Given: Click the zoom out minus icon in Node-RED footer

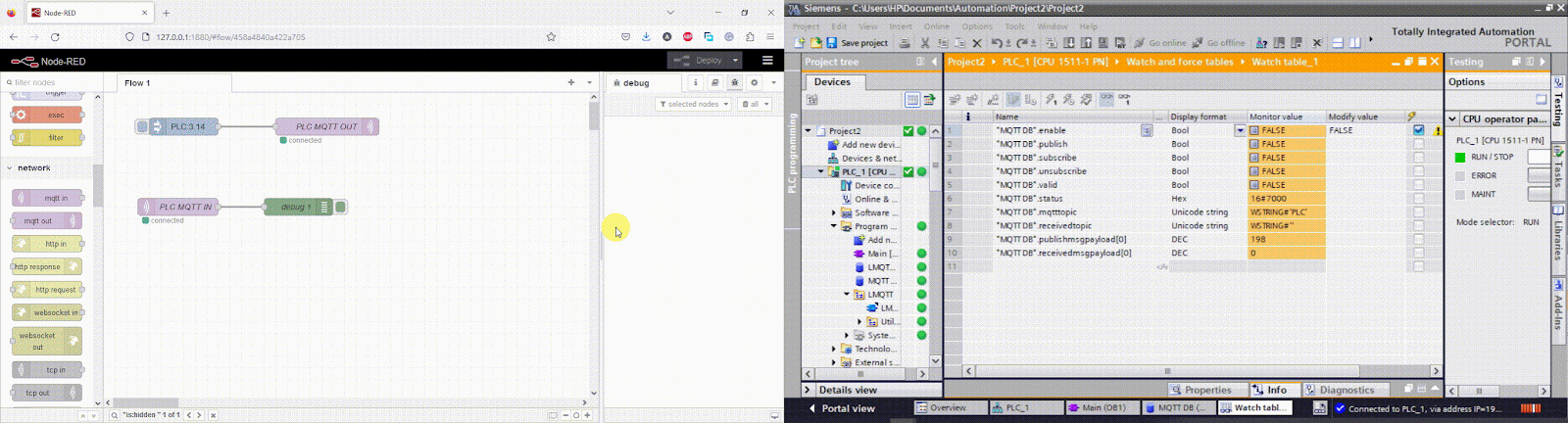Looking at the screenshot, I should click(565, 415).
